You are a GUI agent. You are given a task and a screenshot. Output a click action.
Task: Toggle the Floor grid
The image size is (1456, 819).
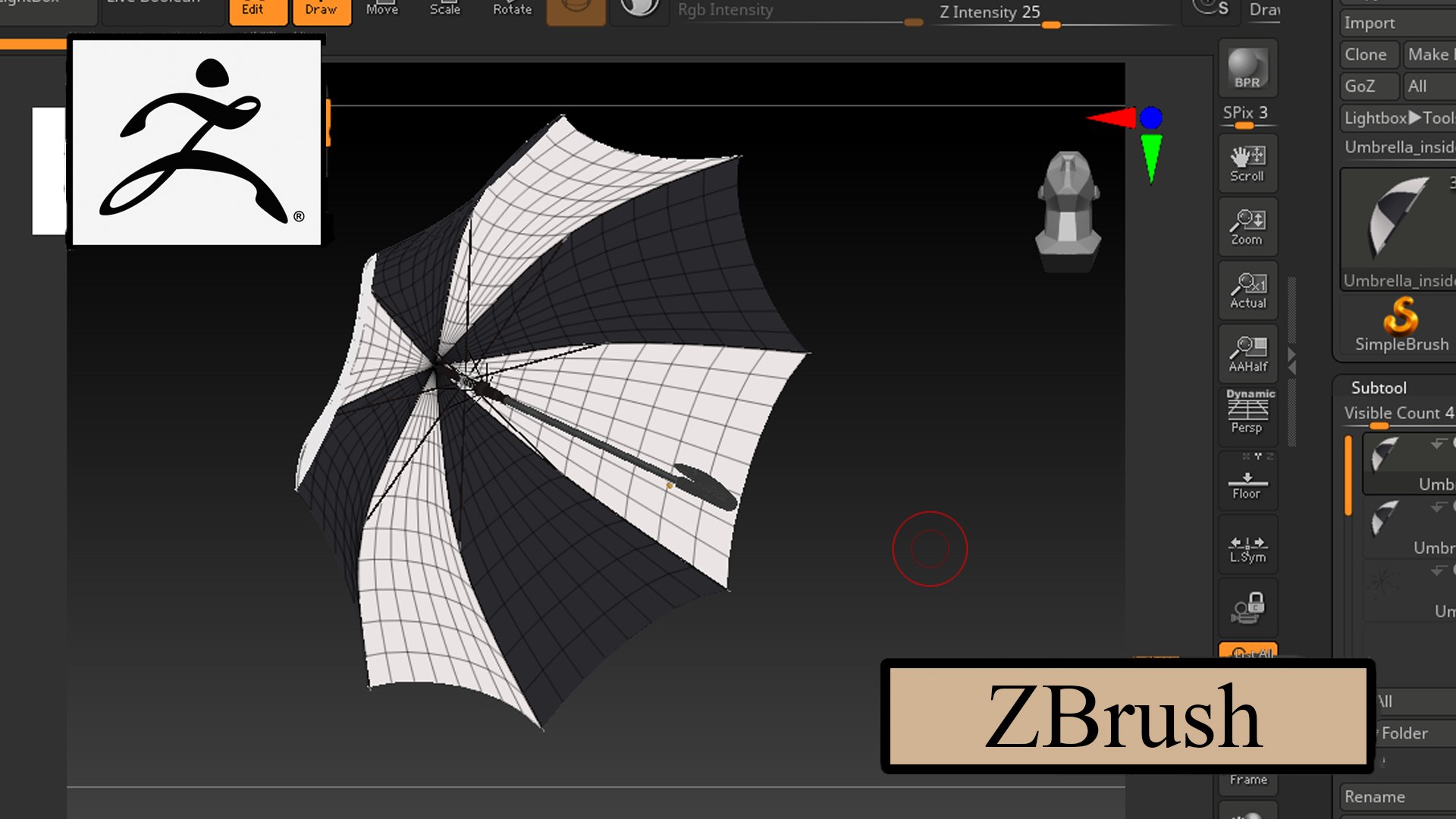click(x=1247, y=481)
